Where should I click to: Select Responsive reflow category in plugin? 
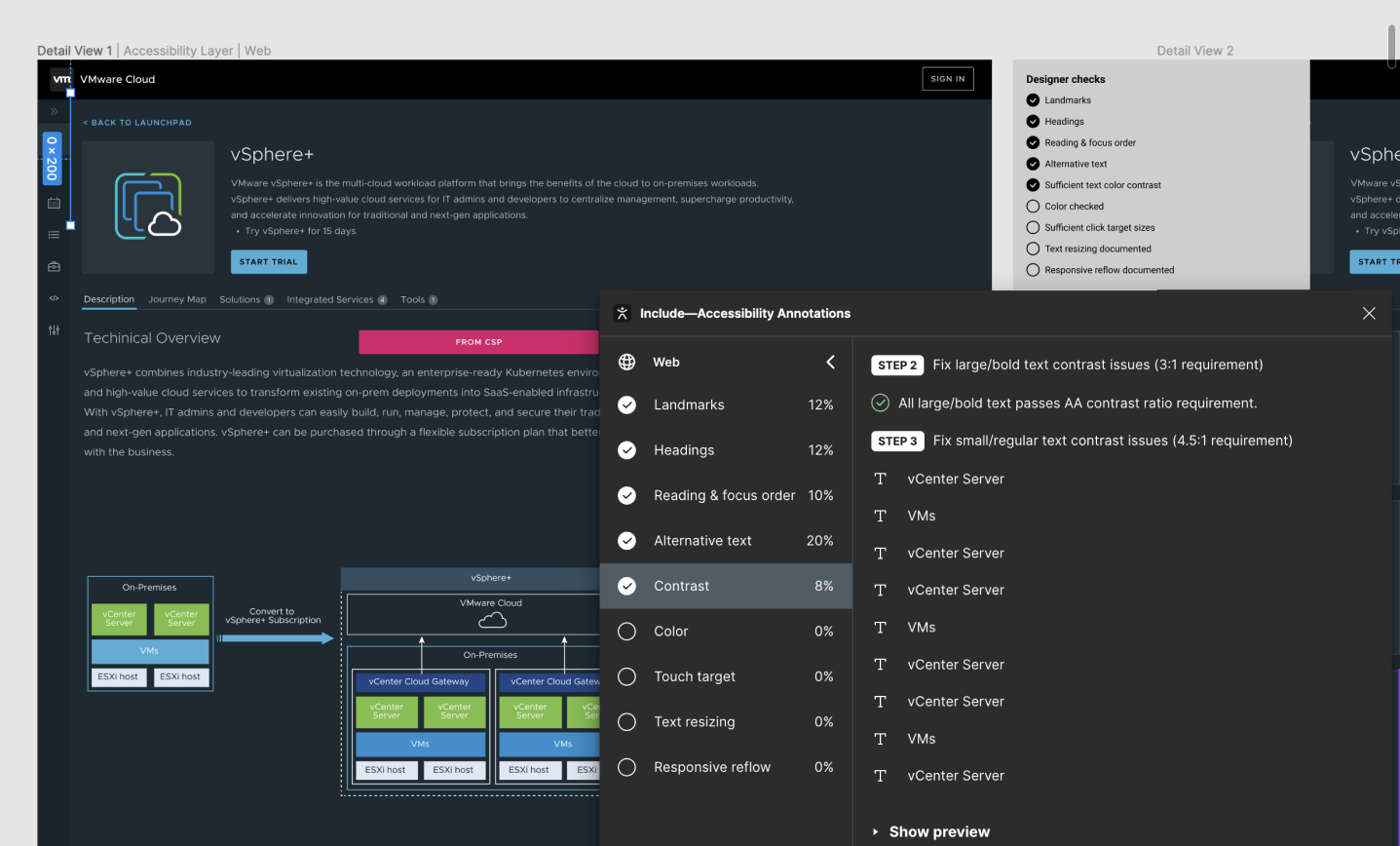point(726,767)
